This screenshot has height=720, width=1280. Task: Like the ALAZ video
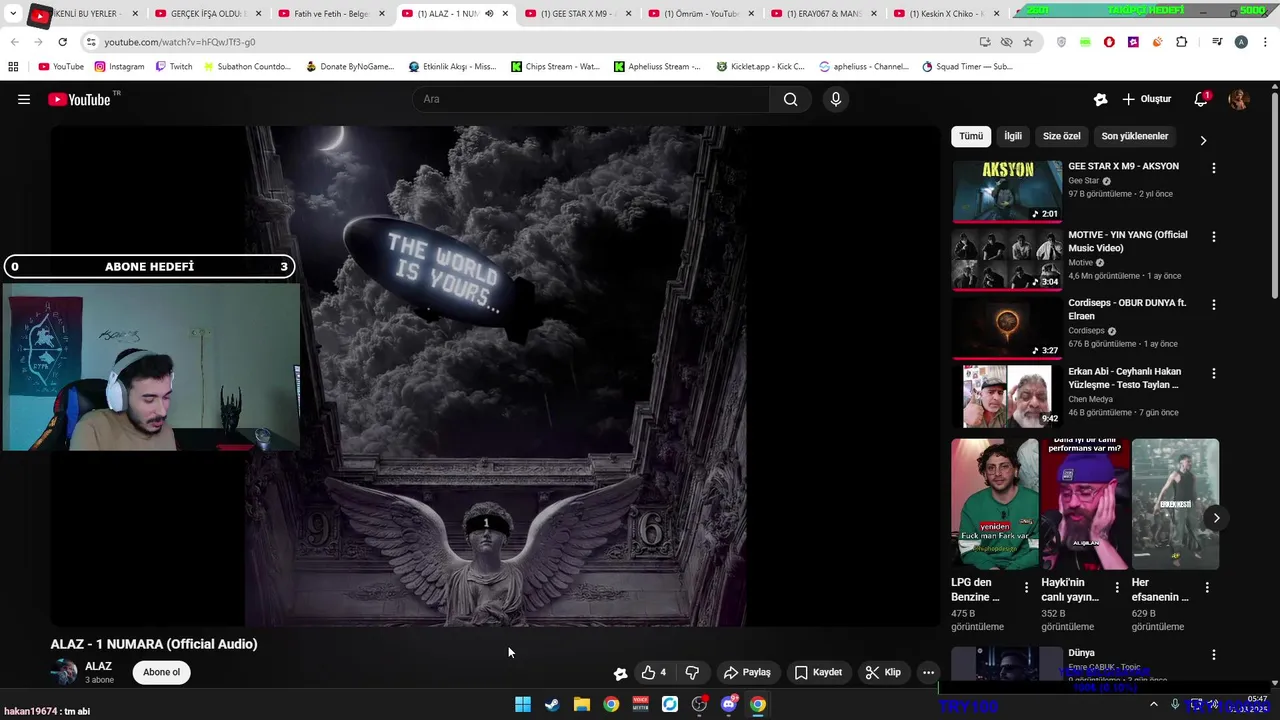(654, 672)
